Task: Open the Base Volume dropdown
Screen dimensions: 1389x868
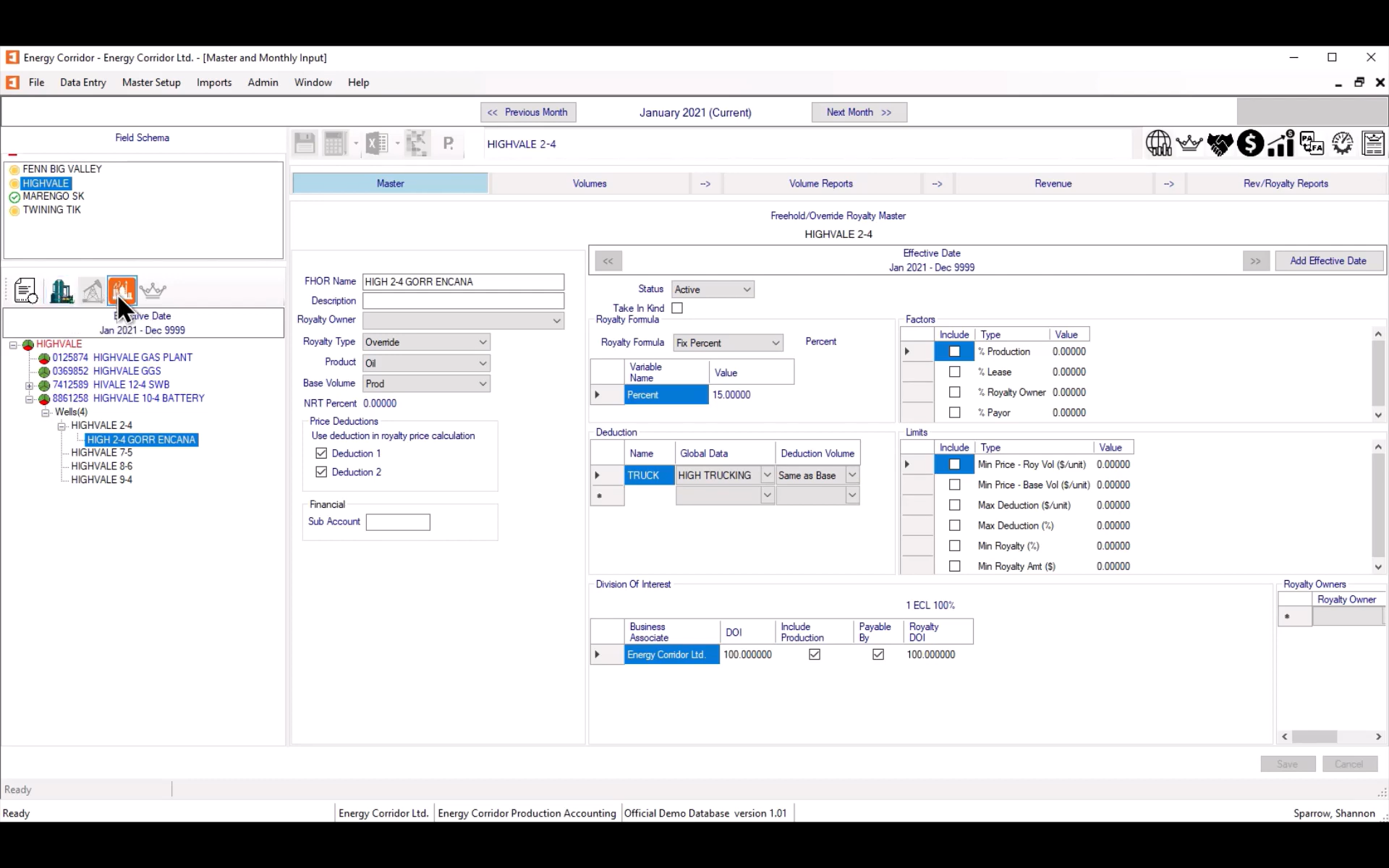Action: pos(483,384)
